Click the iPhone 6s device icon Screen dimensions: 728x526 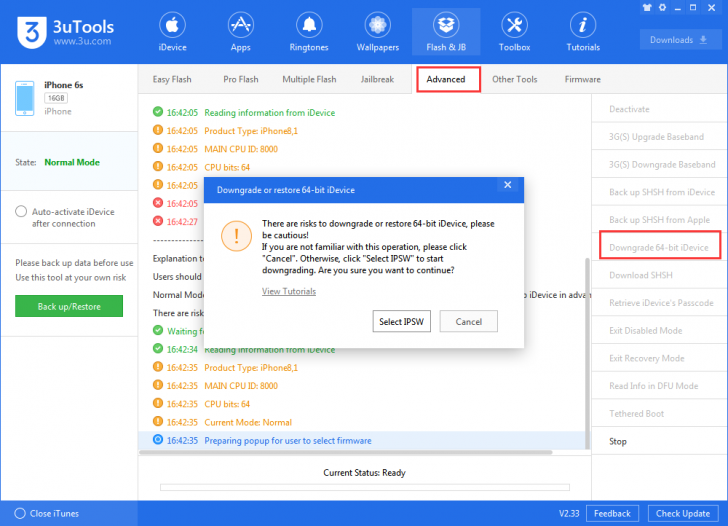pyautogui.click(x=25, y=98)
